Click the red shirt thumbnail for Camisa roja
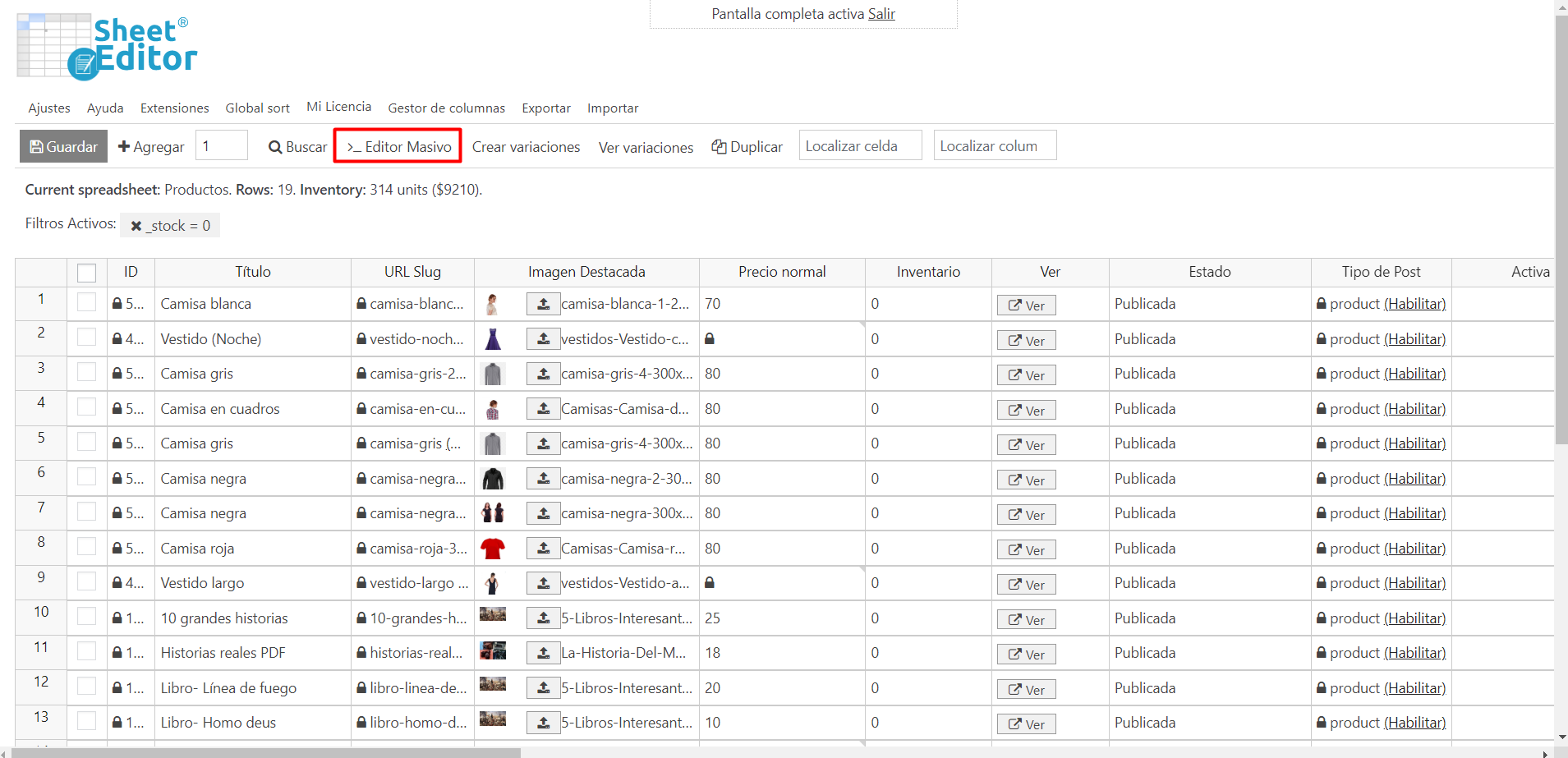The image size is (1568, 758). tap(493, 548)
